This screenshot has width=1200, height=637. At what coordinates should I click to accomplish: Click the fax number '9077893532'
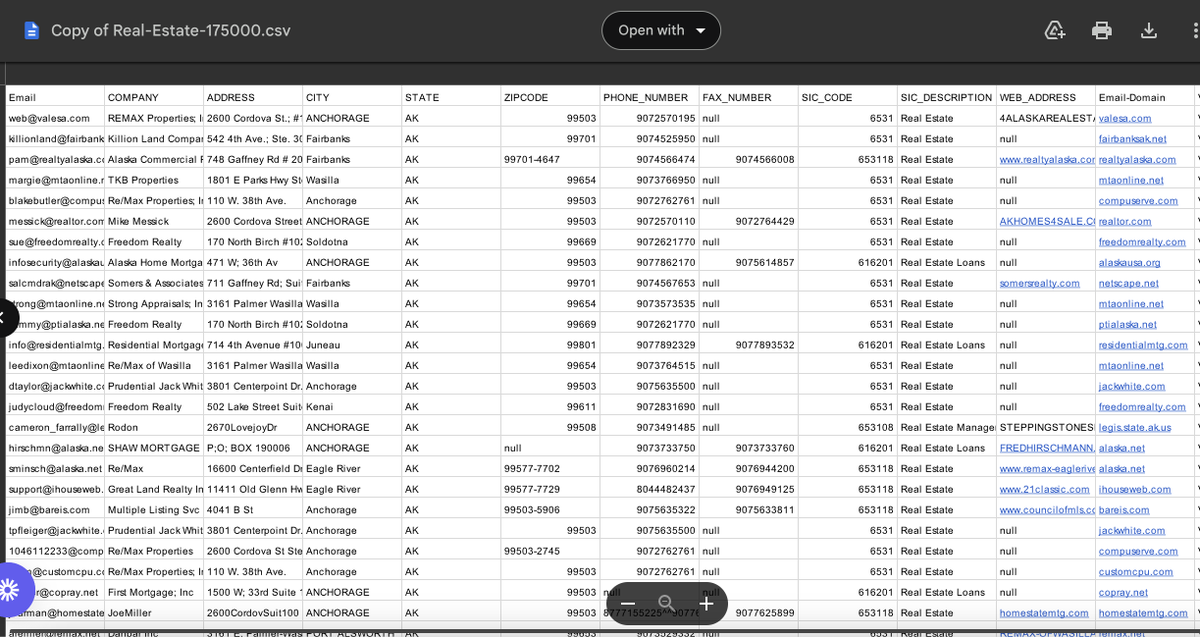pyautogui.click(x=748, y=345)
